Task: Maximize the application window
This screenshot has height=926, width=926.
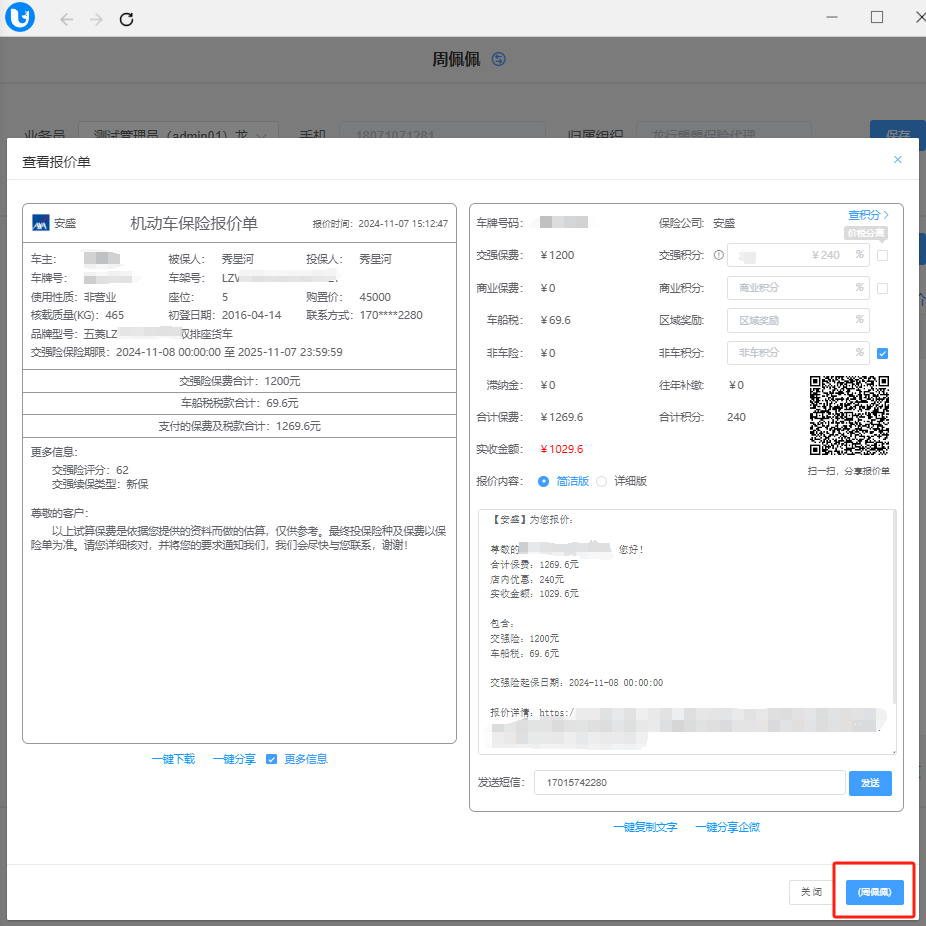Action: [877, 17]
